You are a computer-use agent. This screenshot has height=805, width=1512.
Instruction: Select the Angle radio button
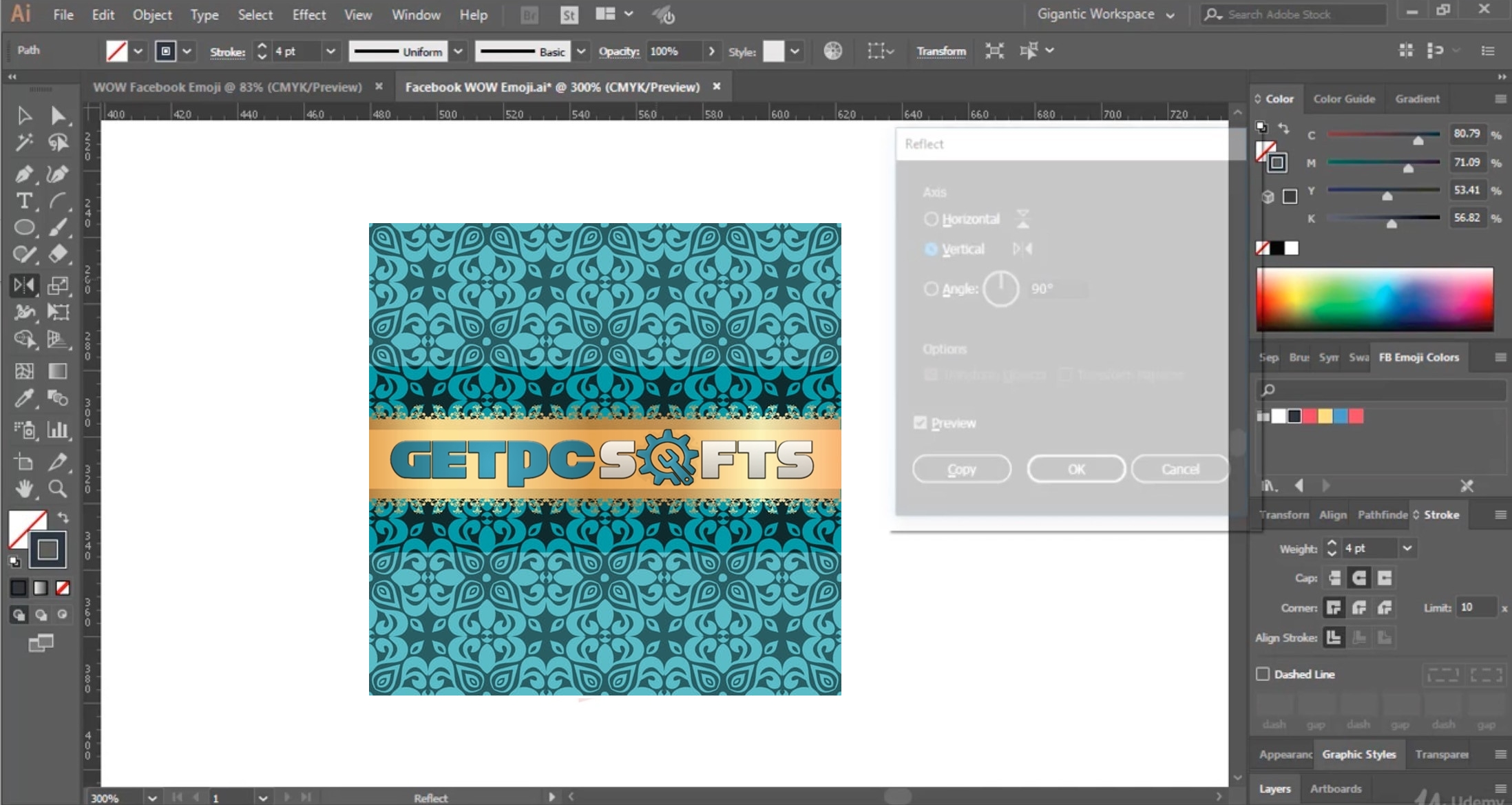tap(931, 289)
